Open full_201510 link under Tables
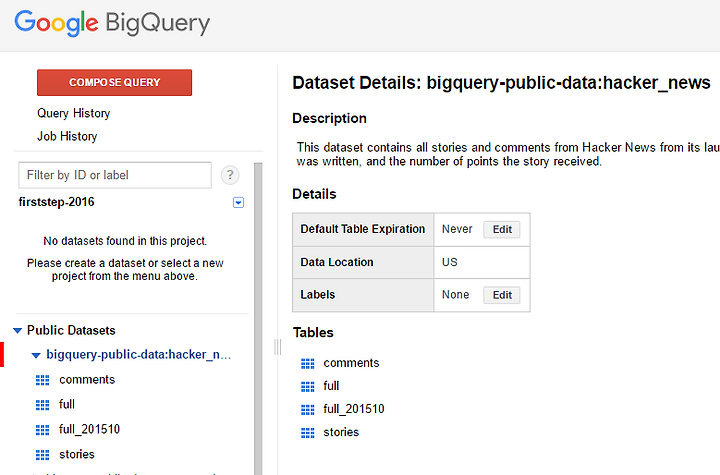This screenshot has width=720, height=475. click(x=354, y=409)
